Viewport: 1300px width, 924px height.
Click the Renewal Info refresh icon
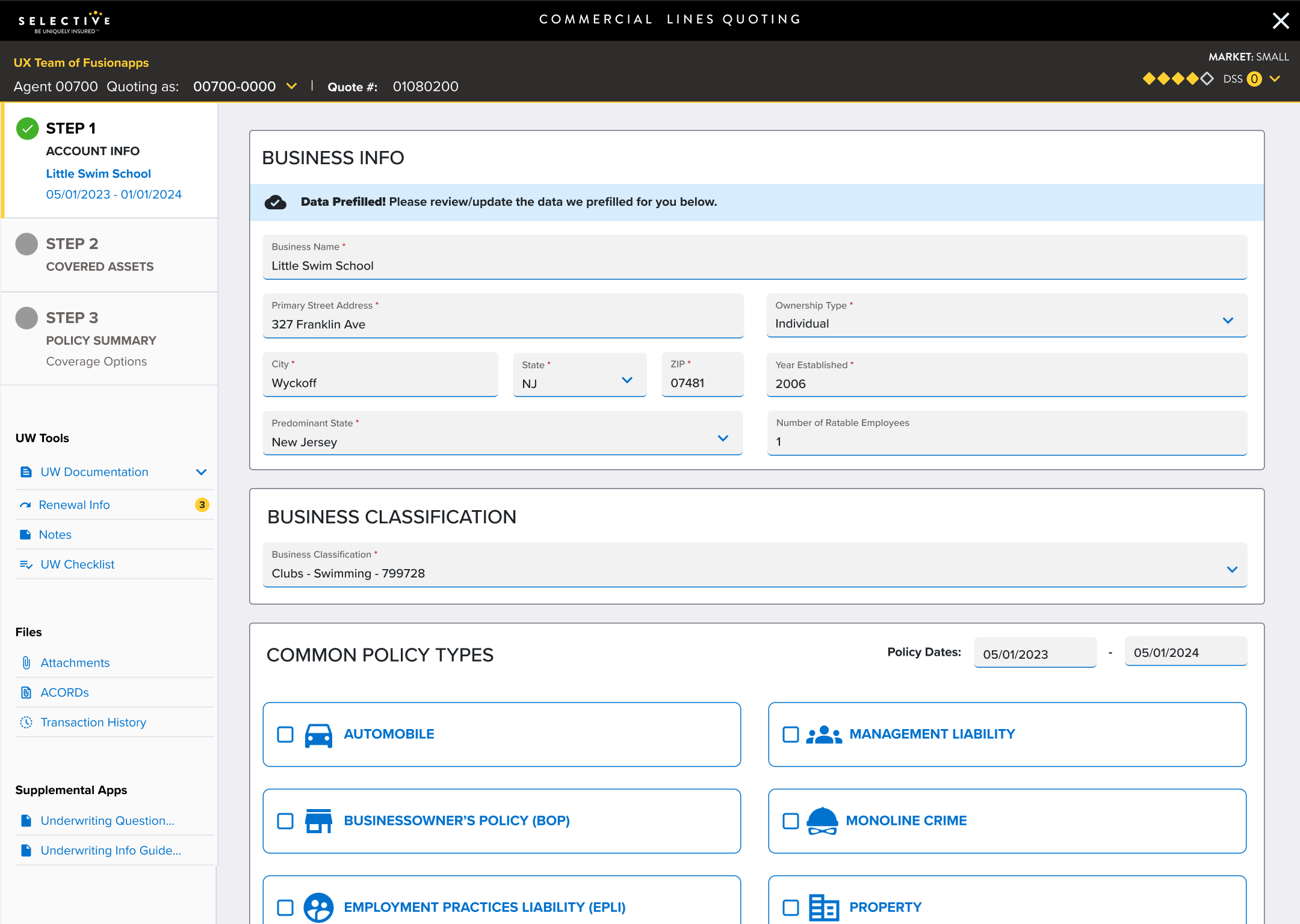[25, 504]
